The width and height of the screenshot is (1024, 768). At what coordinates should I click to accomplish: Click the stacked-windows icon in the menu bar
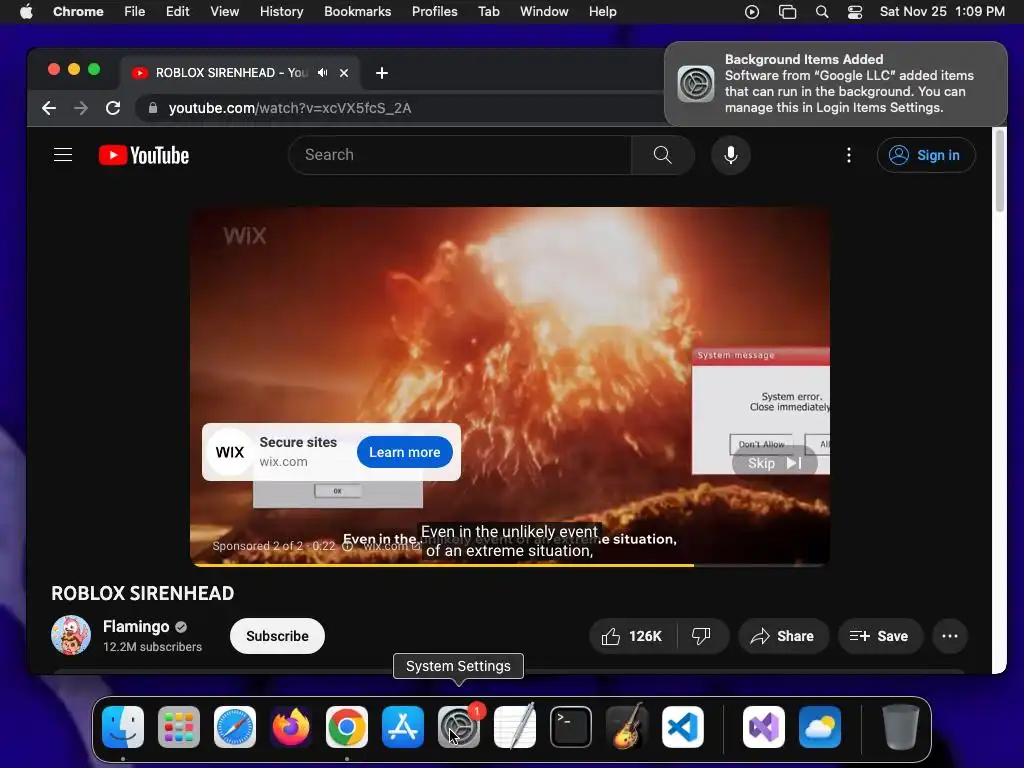tap(788, 12)
